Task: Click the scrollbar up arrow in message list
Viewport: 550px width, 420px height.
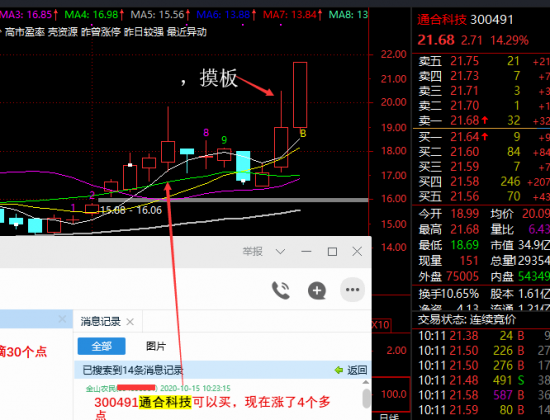Action: pos(365,382)
